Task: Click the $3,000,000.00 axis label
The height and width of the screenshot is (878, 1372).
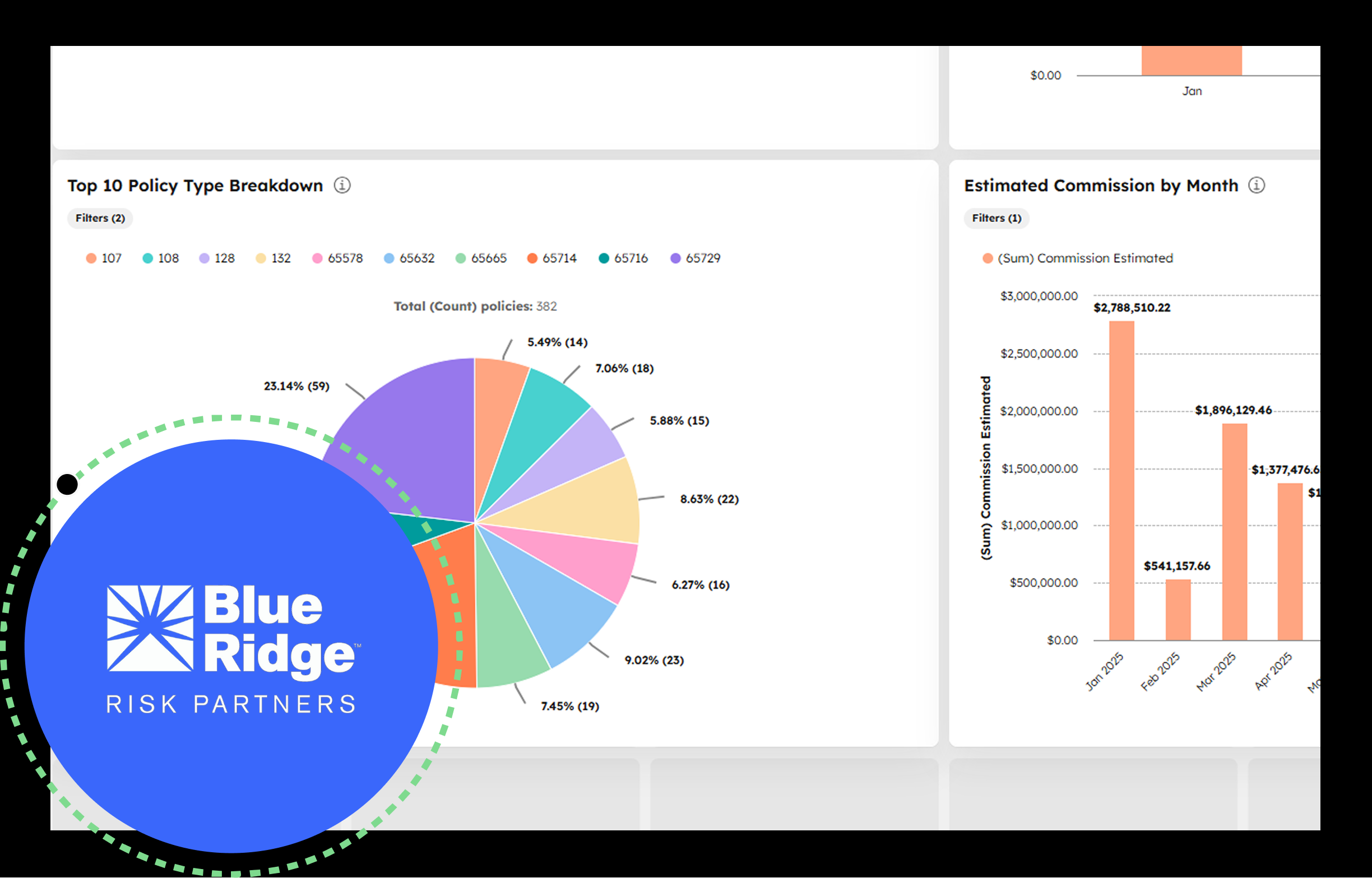Action: tap(1039, 296)
